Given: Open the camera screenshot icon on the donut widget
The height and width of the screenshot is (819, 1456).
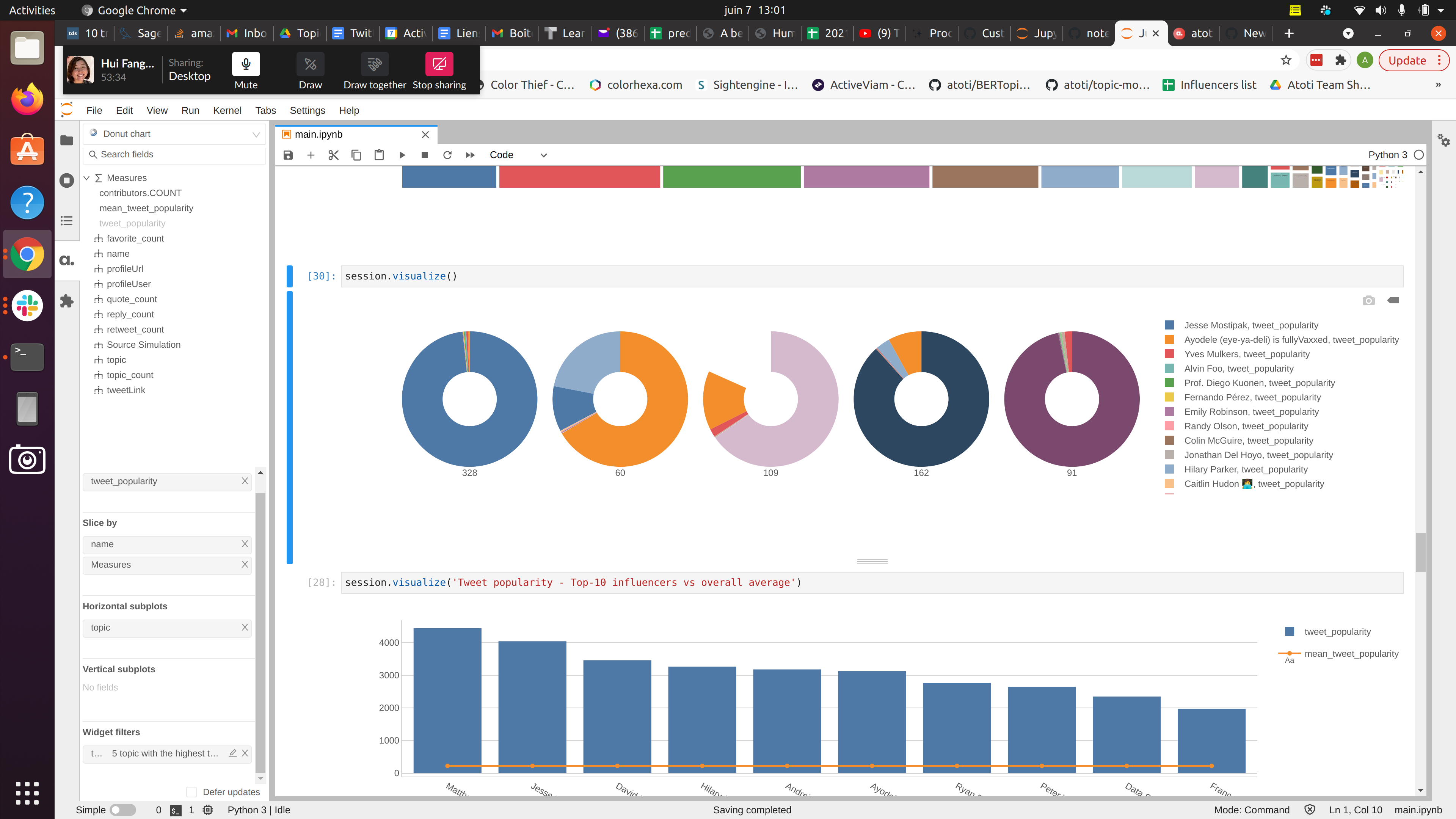Looking at the screenshot, I should pos(1368,300).
